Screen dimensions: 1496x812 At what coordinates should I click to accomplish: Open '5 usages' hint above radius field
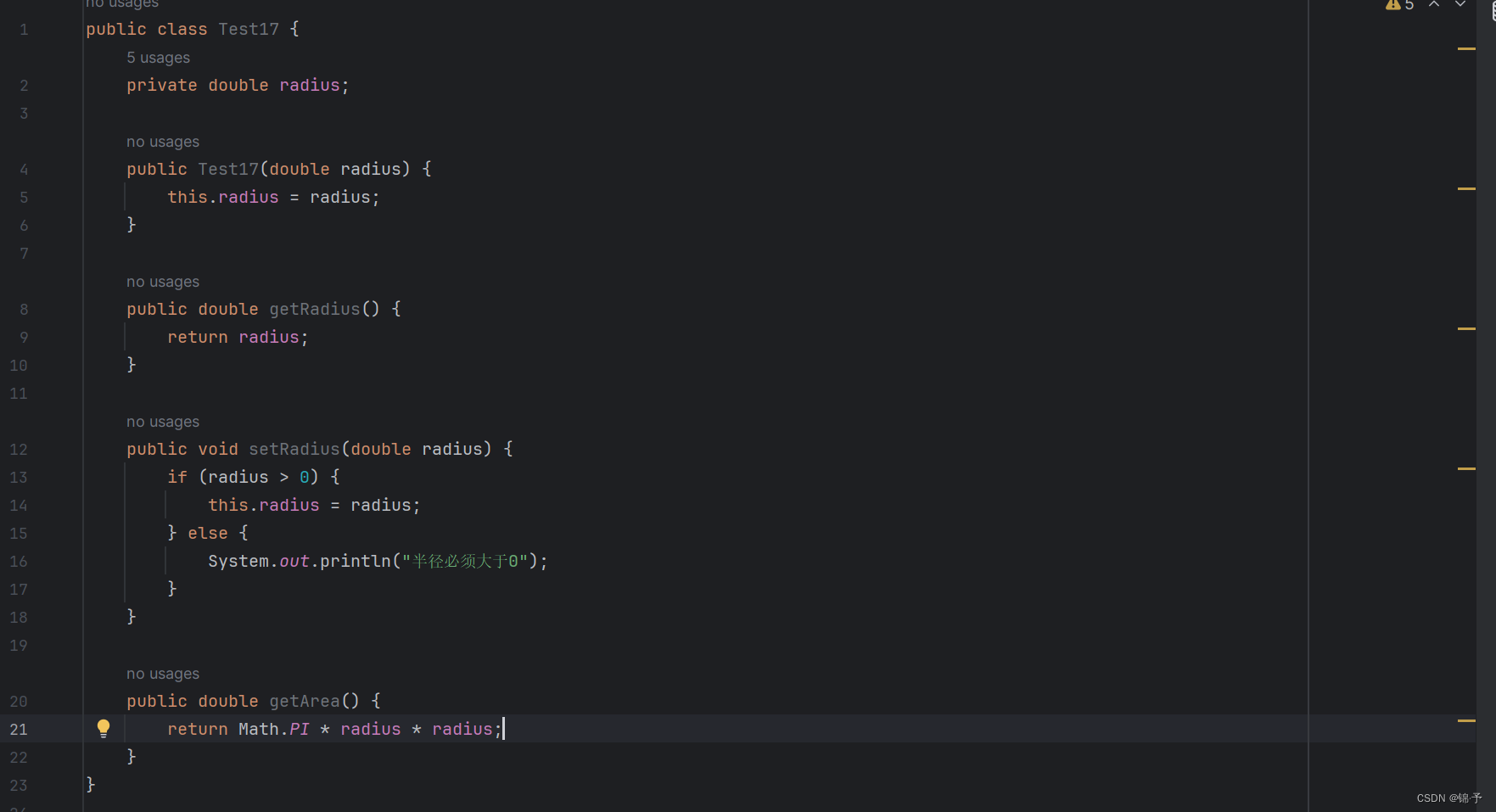[159, 58]
